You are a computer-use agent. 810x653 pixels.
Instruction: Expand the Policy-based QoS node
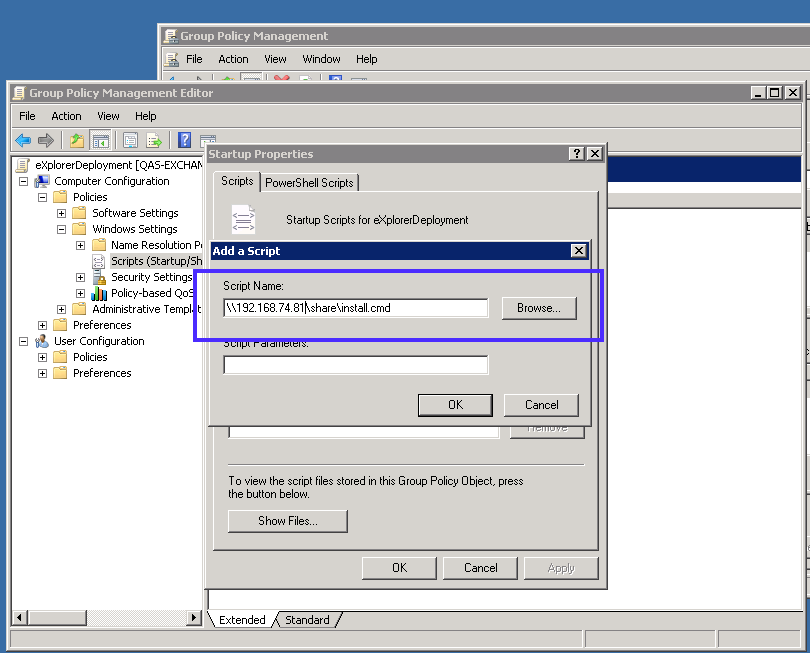tap(81, 293)
